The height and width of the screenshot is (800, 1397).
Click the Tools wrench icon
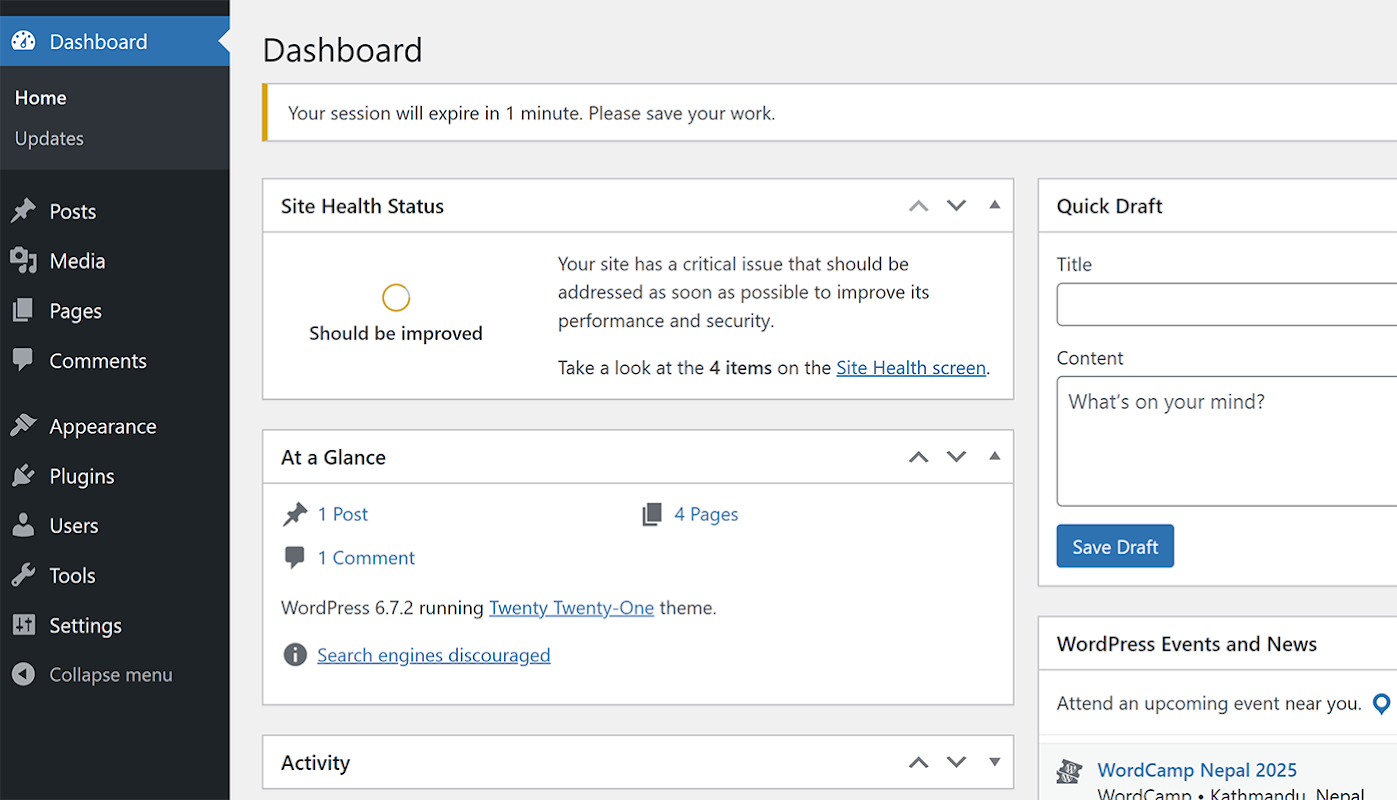23,576
